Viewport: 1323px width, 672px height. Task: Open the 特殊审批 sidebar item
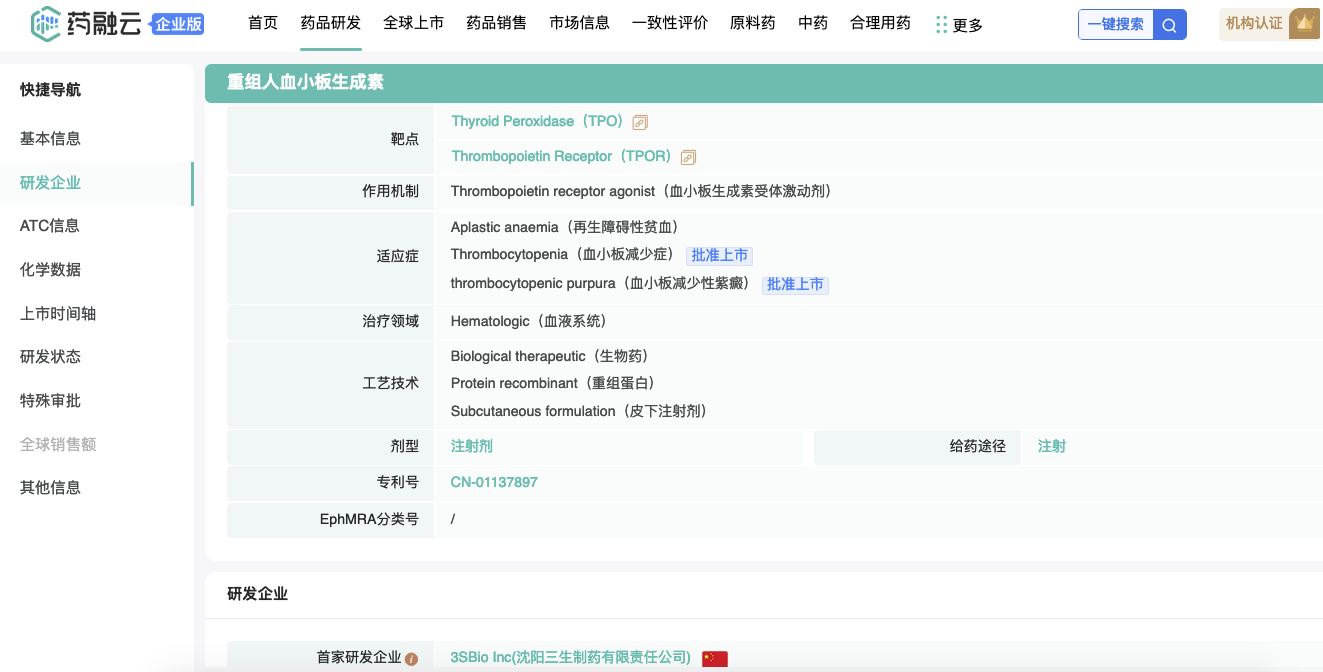coord(50,401)
